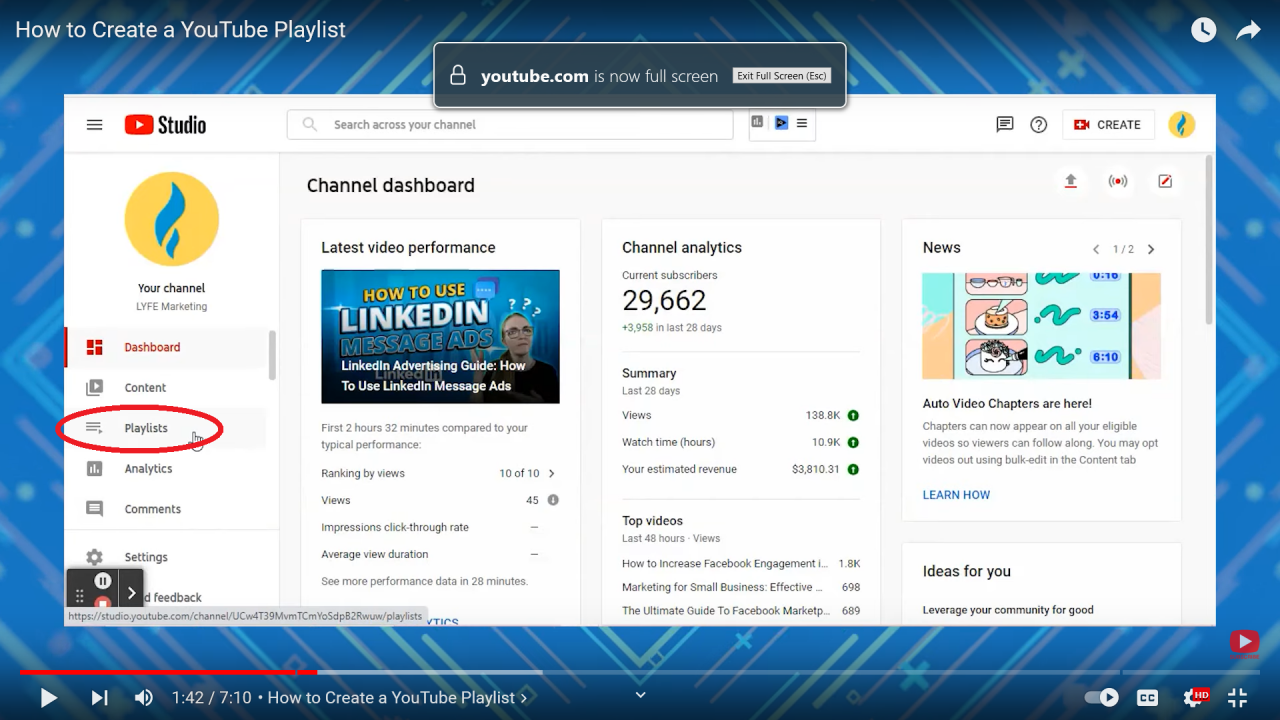
Task: Go to next News card
Action: pos(1151,249)
